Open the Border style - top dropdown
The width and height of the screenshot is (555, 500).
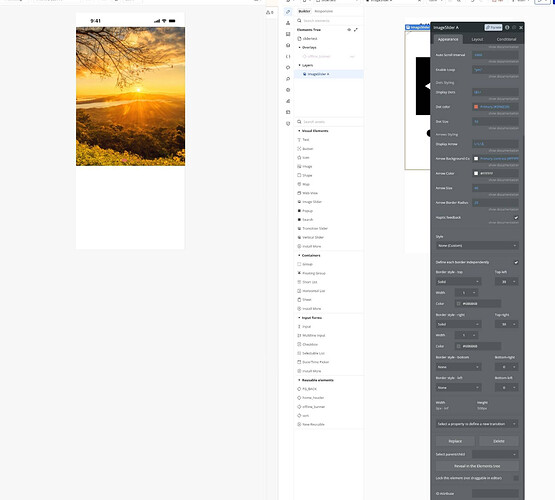point(458,282)
